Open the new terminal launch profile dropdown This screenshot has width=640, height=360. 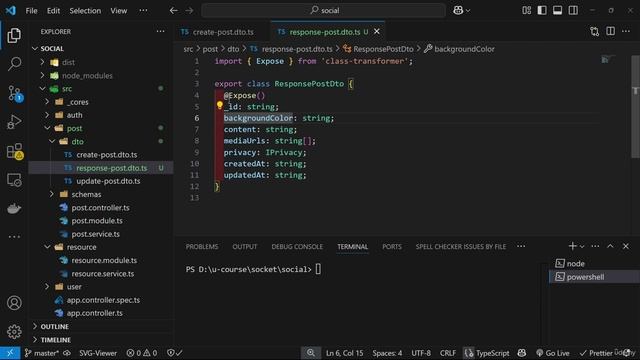click(x=582, y=247)
